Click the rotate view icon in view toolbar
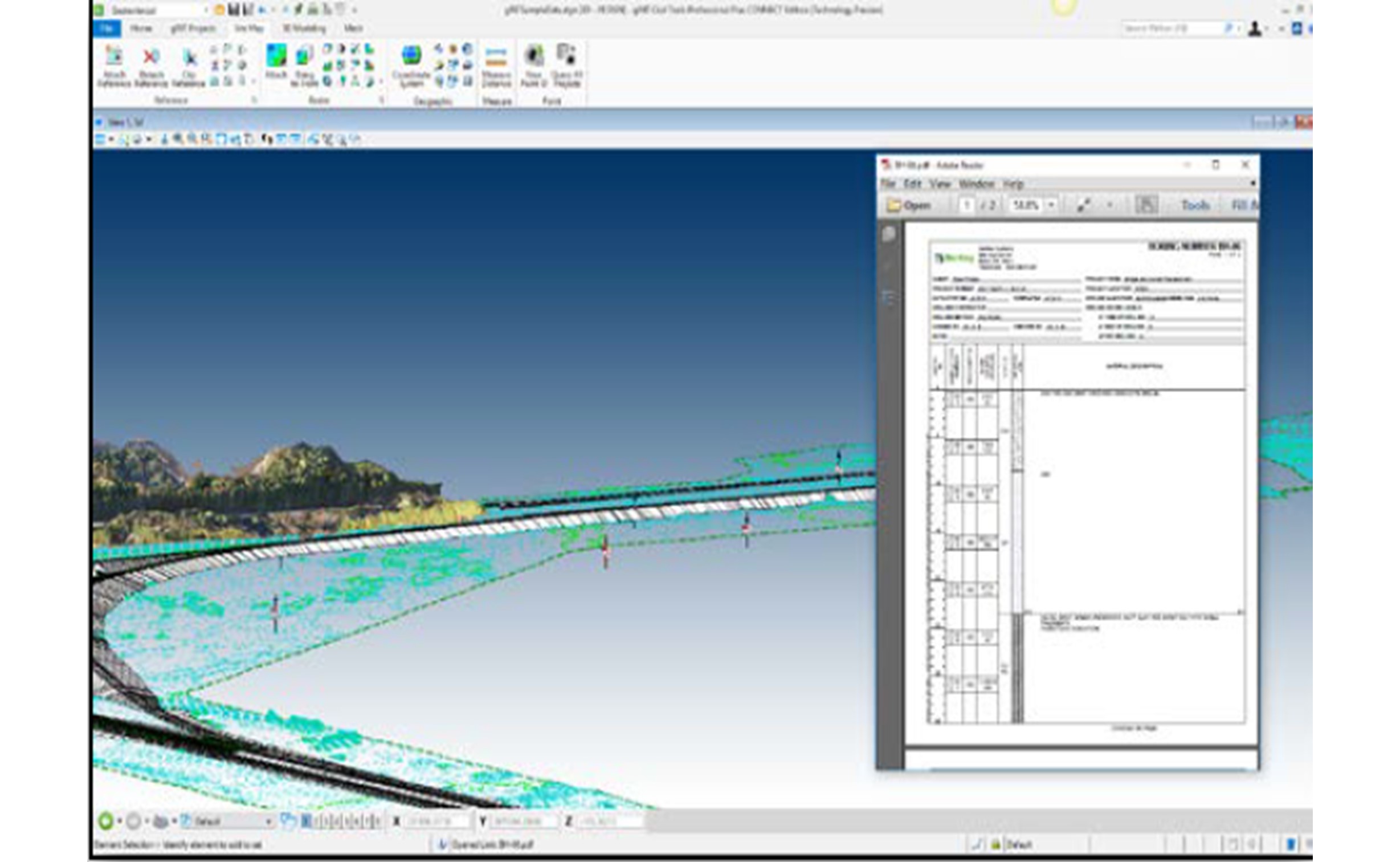The width and height of the screenshot is (1400, 862). pyautogui.click(x=235, y=139)
